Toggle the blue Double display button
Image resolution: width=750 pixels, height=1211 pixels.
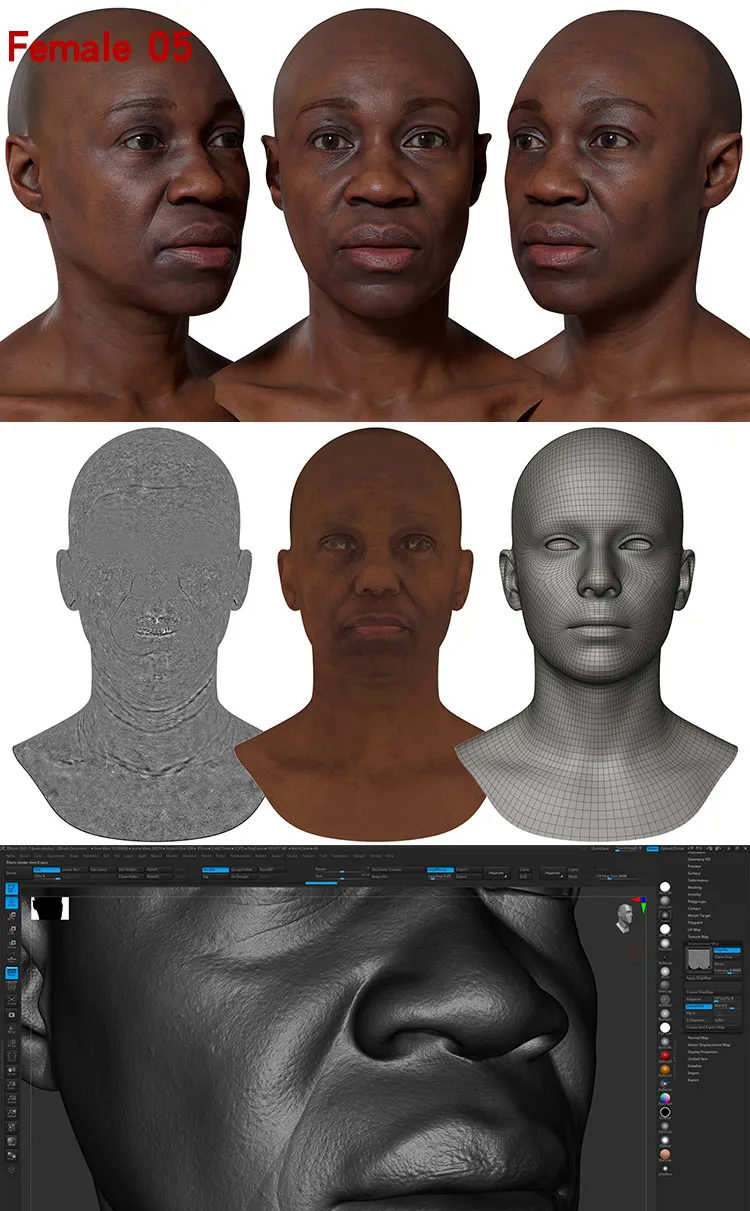coord(214,870)
